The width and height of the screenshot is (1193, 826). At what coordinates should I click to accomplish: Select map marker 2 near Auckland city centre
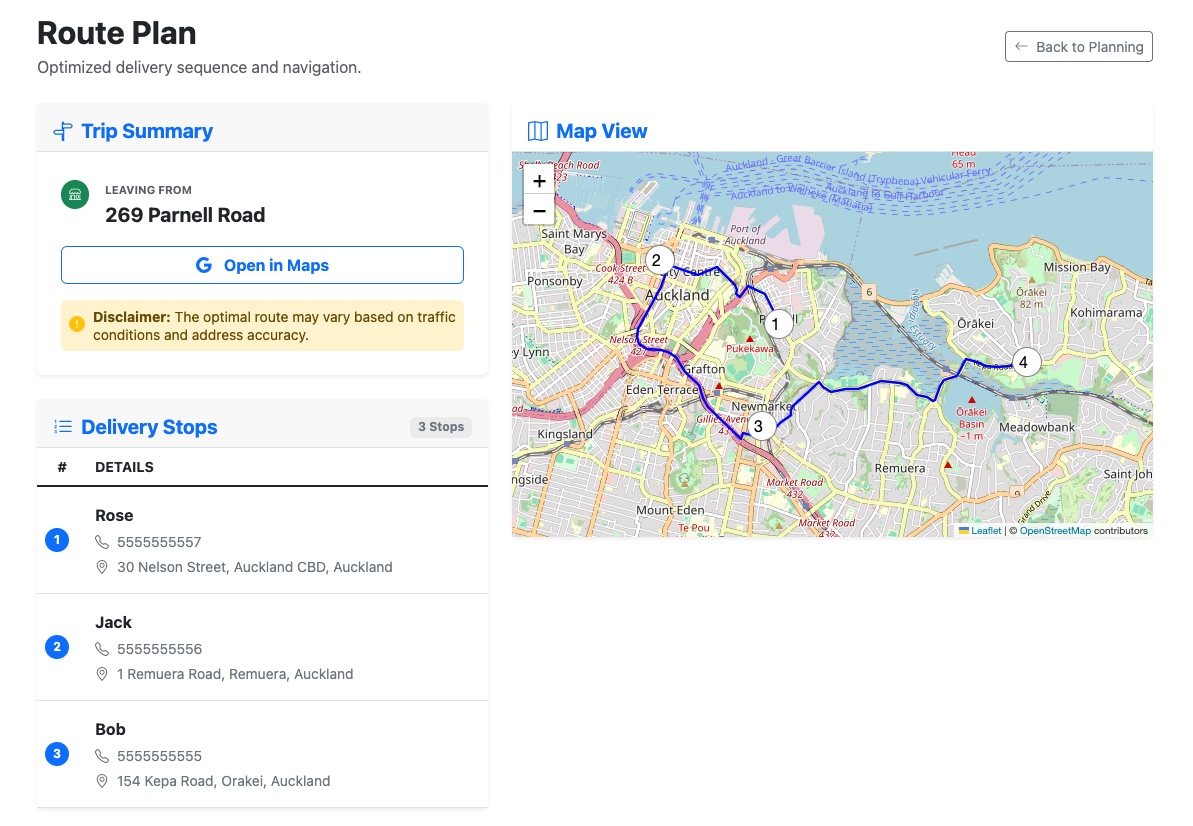click(x=658, y=260)
